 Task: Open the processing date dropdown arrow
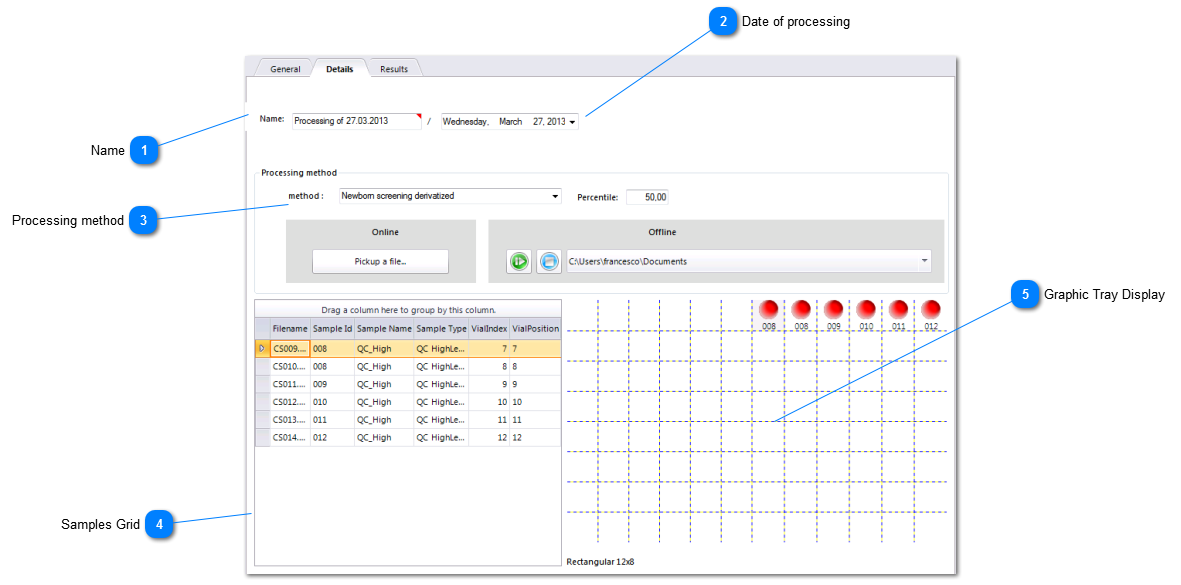click(x=573, y=122)
